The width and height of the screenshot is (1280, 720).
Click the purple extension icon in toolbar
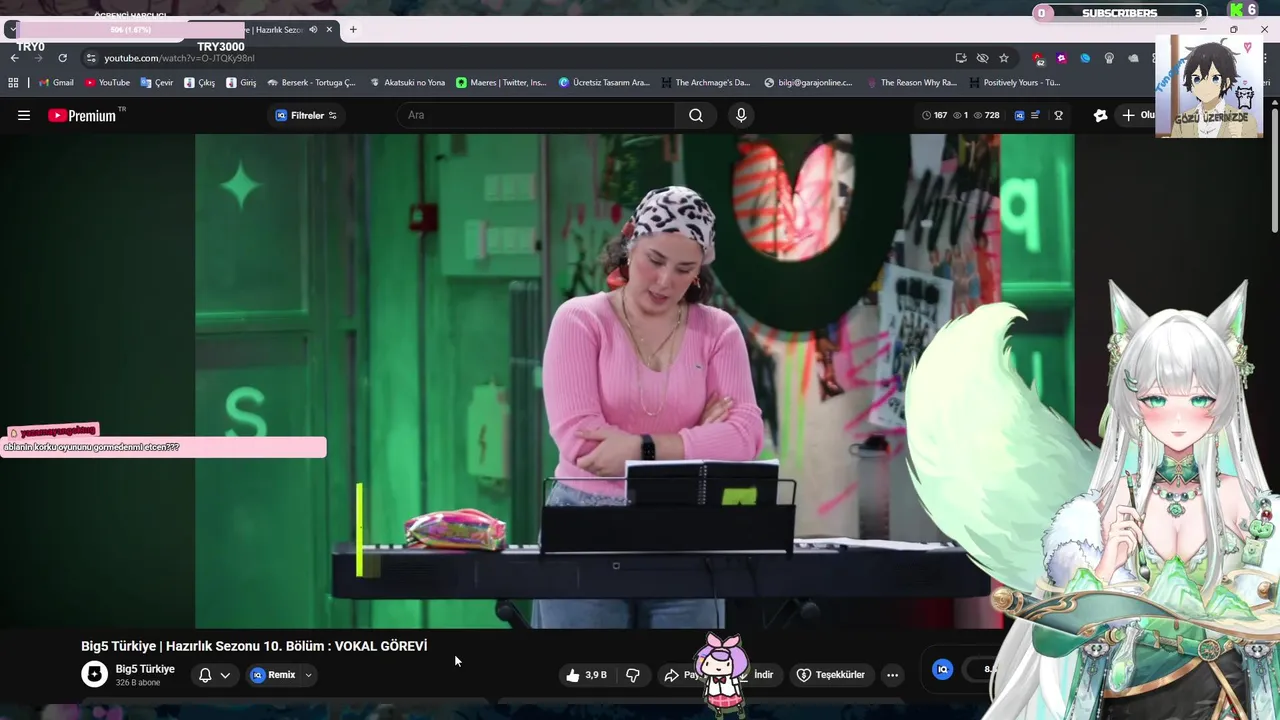(1062, 58)
